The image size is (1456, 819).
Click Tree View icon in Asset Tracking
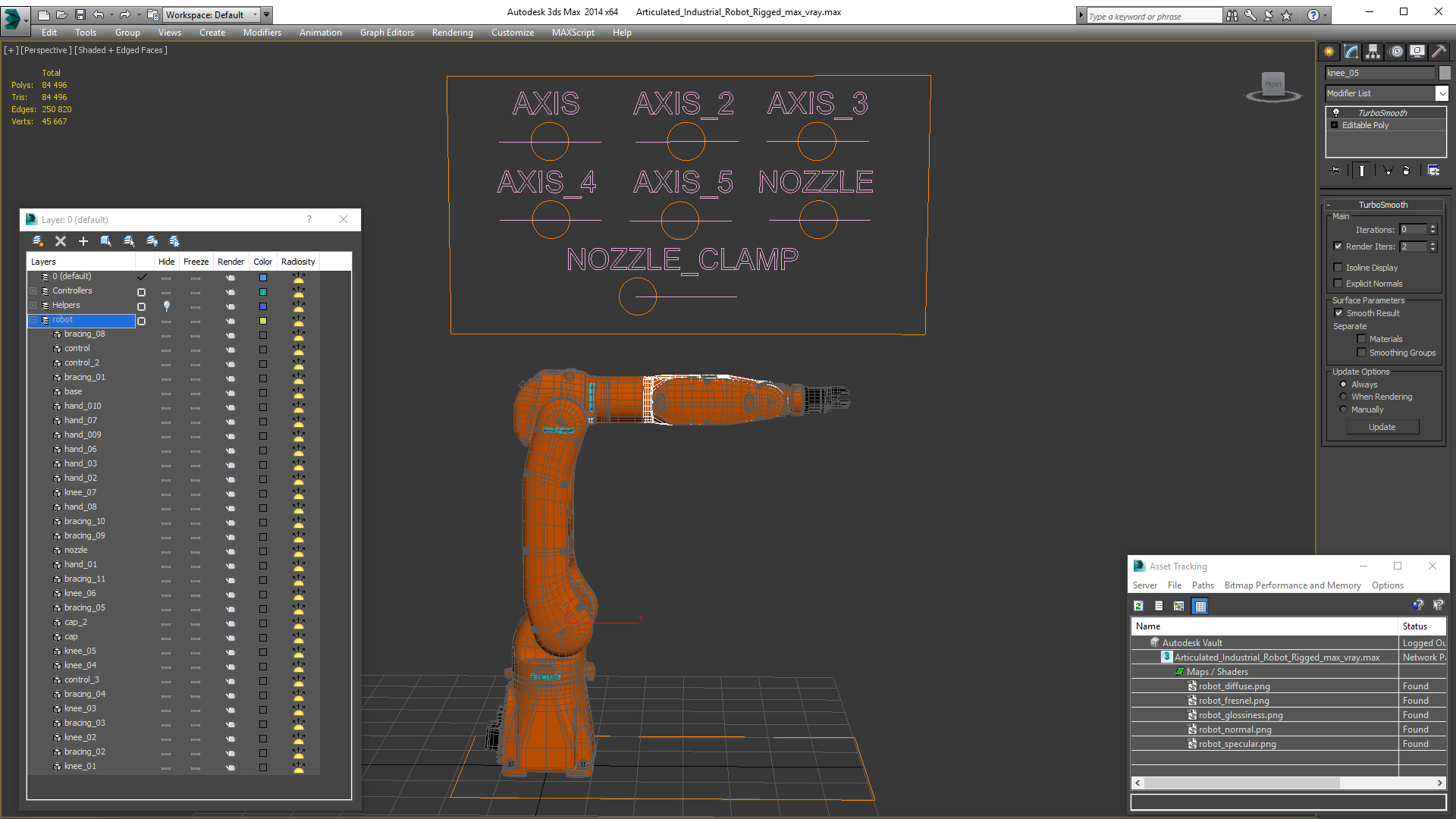[1179, 606]
